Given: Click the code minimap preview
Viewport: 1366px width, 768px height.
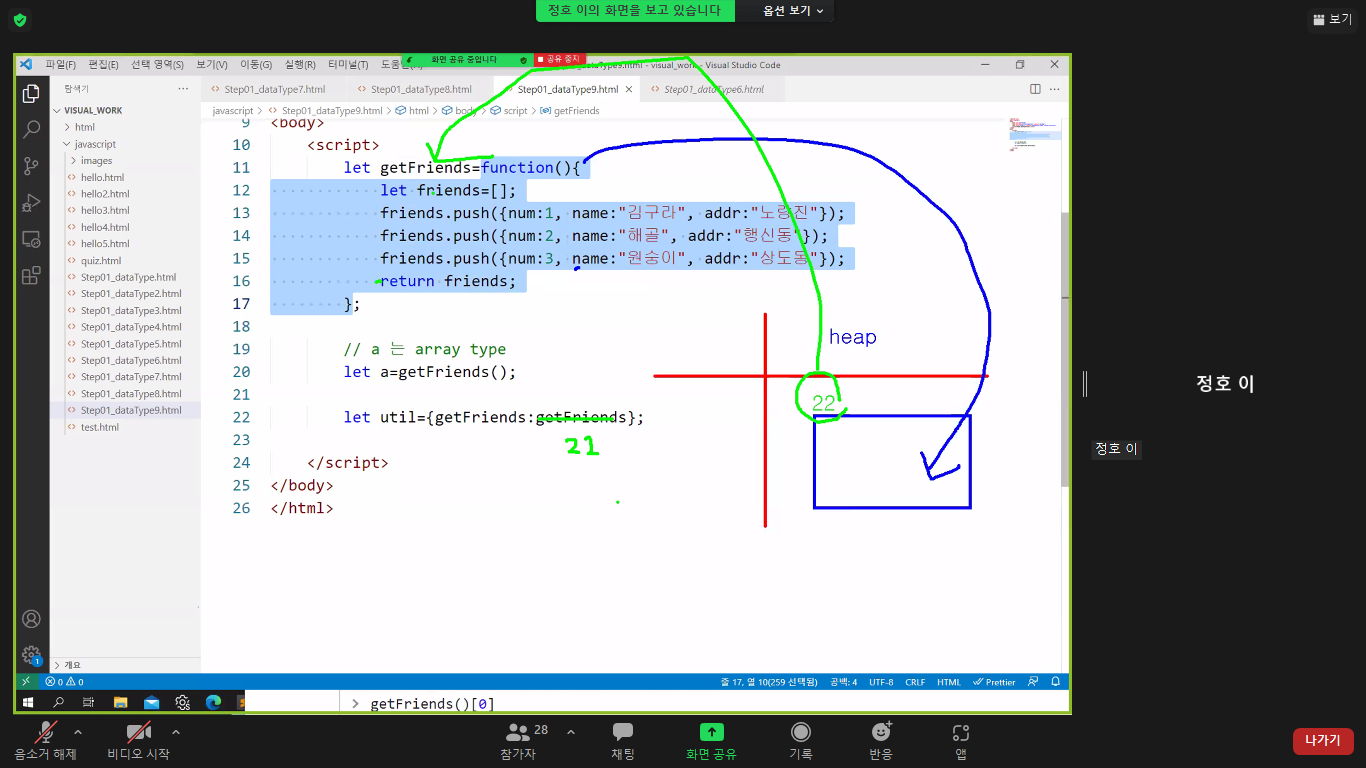Looking at the screenshot, I should point(1034,134).
